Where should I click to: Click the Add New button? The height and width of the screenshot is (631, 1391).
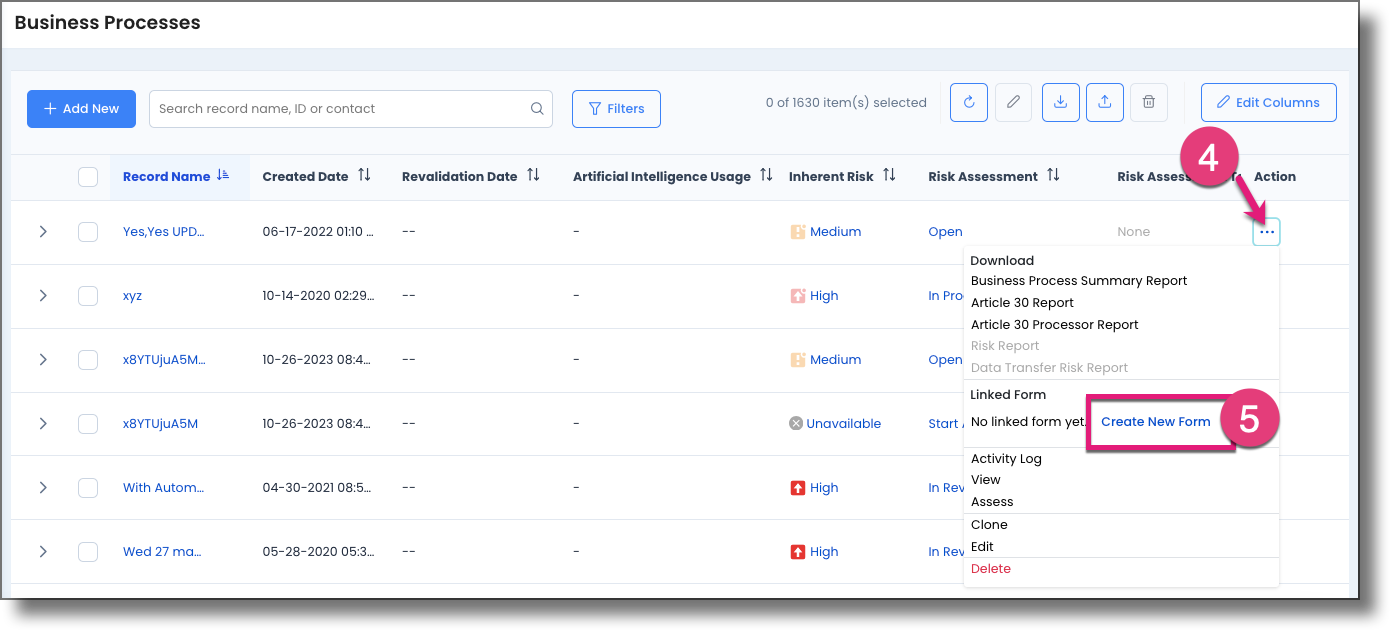81,108
